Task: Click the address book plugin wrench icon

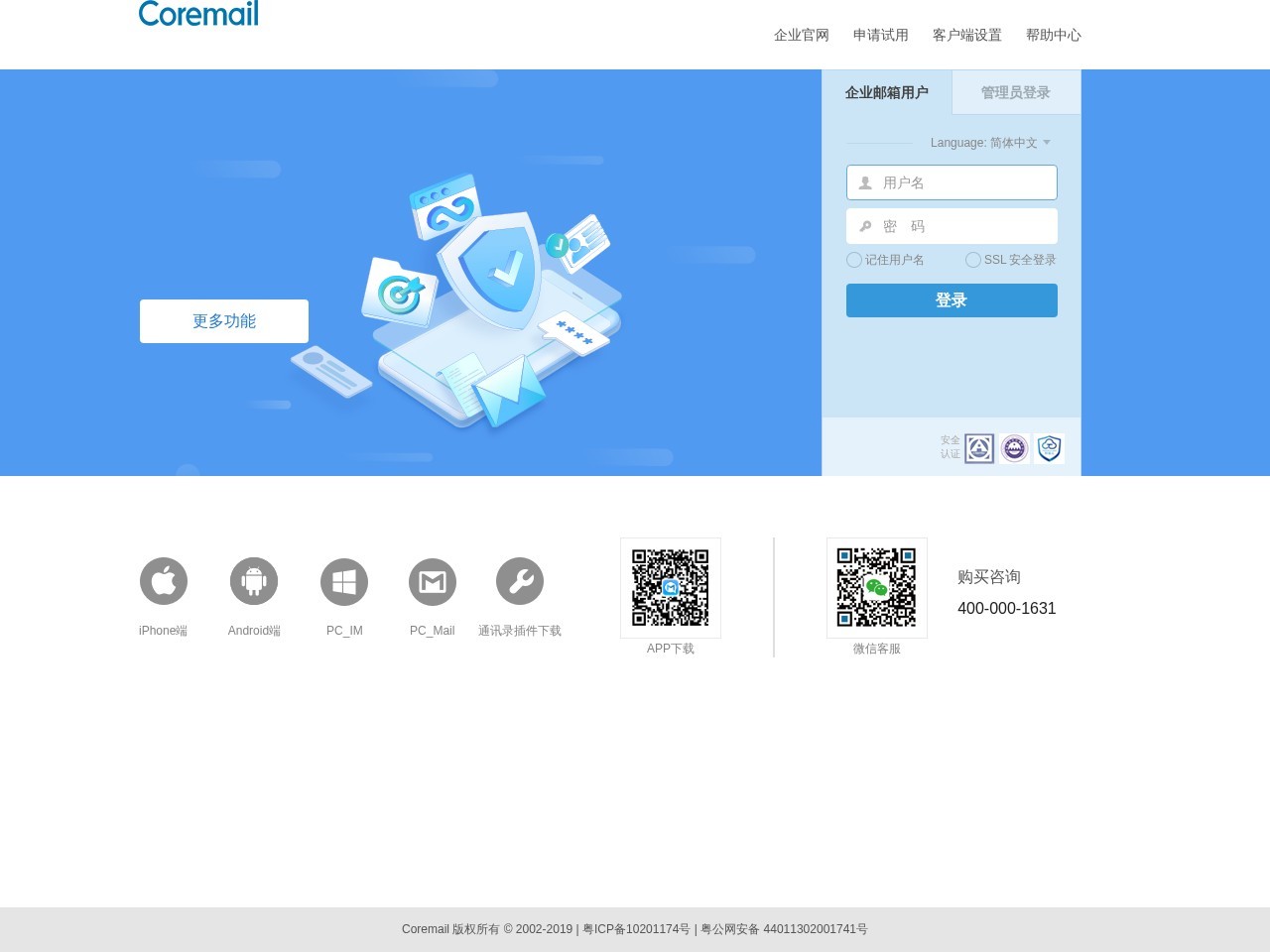Action: pyautogui.click(x=520, y=581)
